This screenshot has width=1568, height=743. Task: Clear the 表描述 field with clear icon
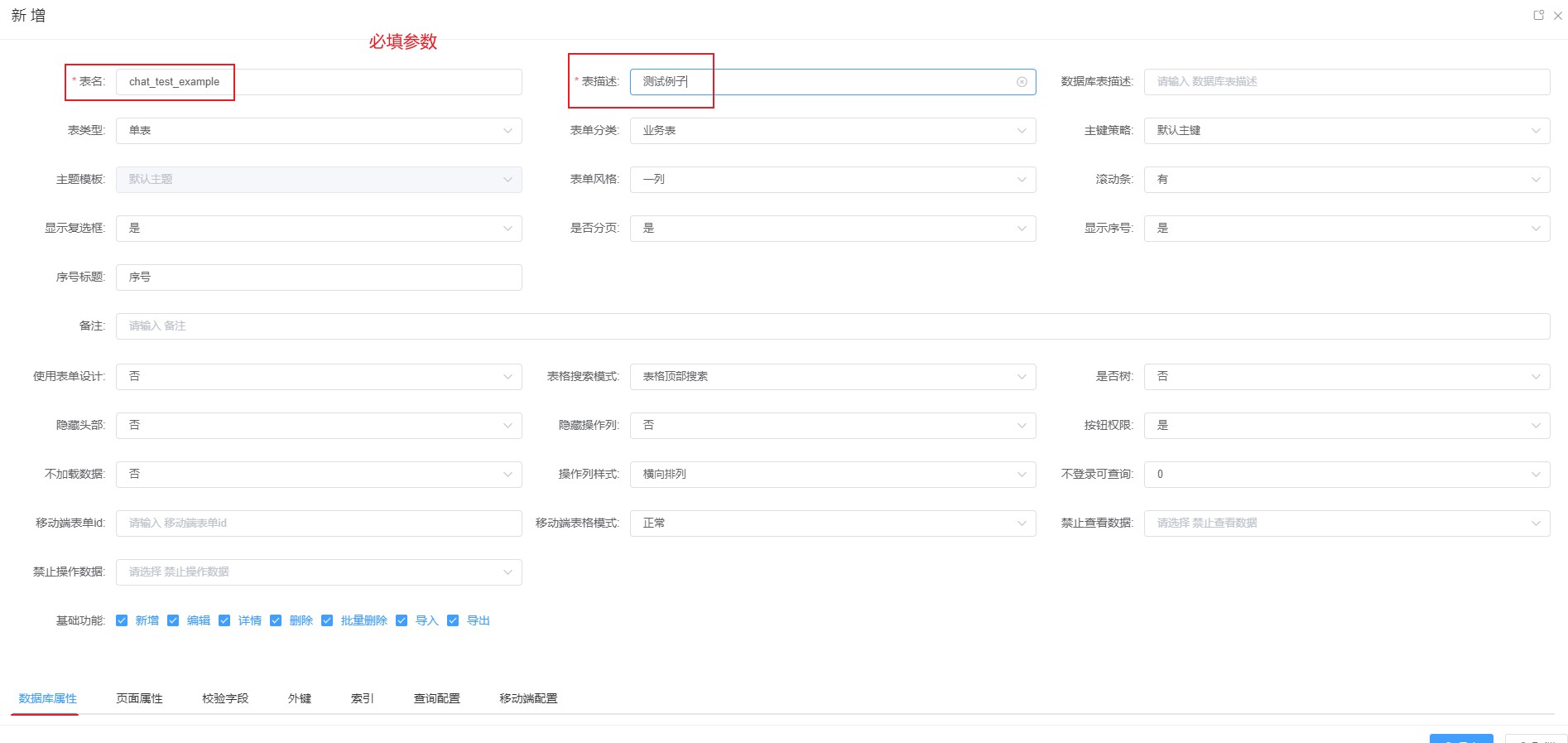(1022, 82)
